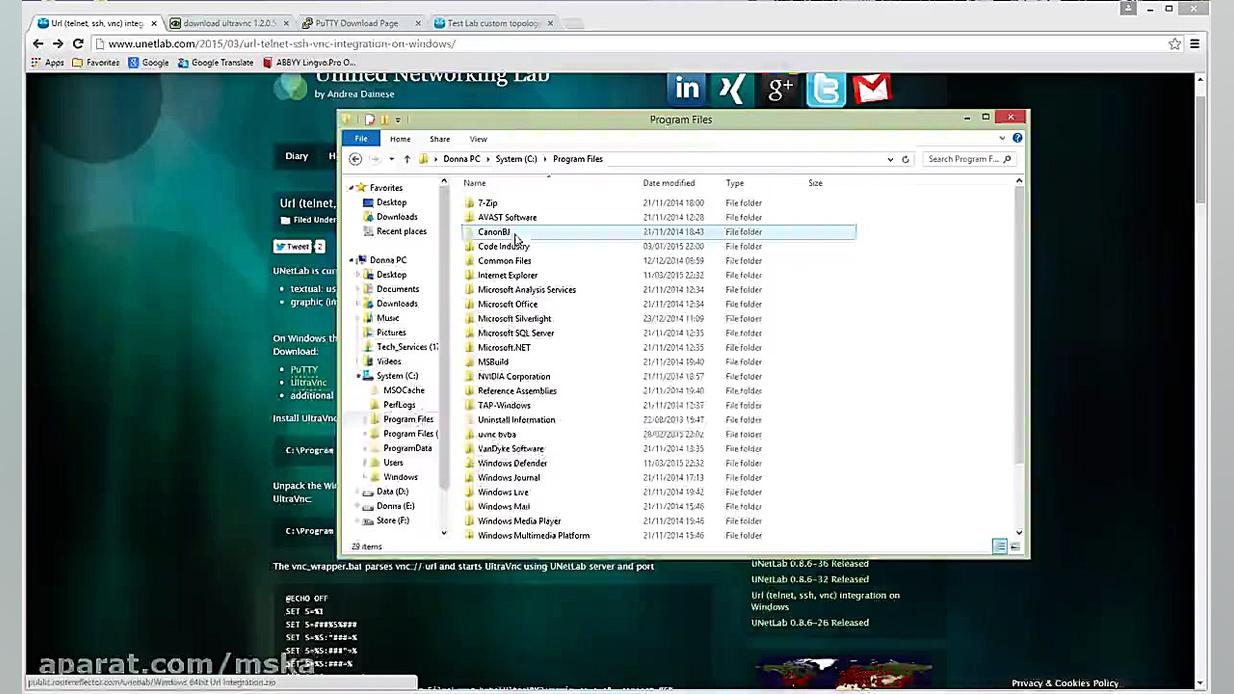Select the VanDyke Software folder
1234x694 pixels.
pos(510,449)
